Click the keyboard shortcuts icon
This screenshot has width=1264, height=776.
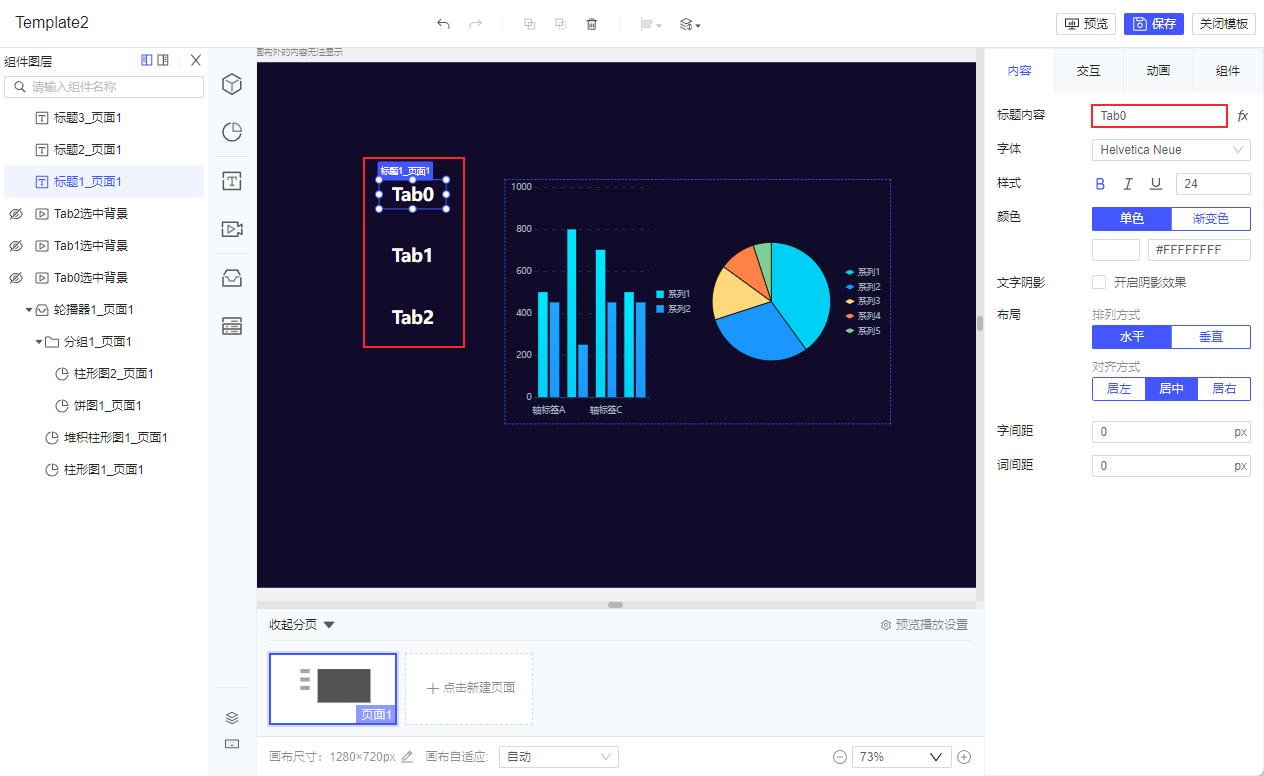[232, 744]
